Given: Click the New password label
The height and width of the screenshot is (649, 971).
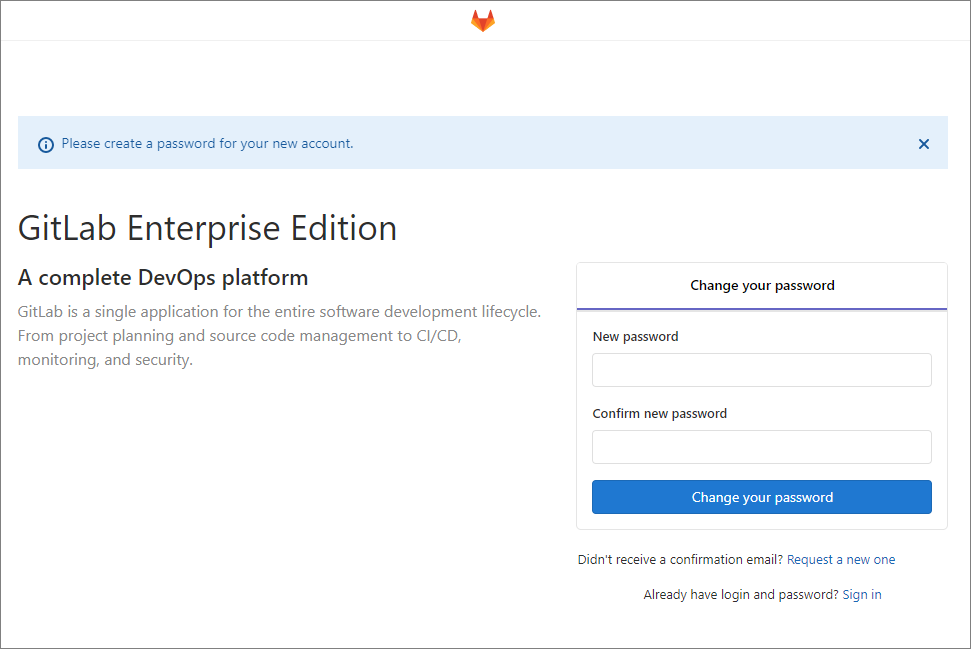Looking at the screenshot, I should [635, 337].
